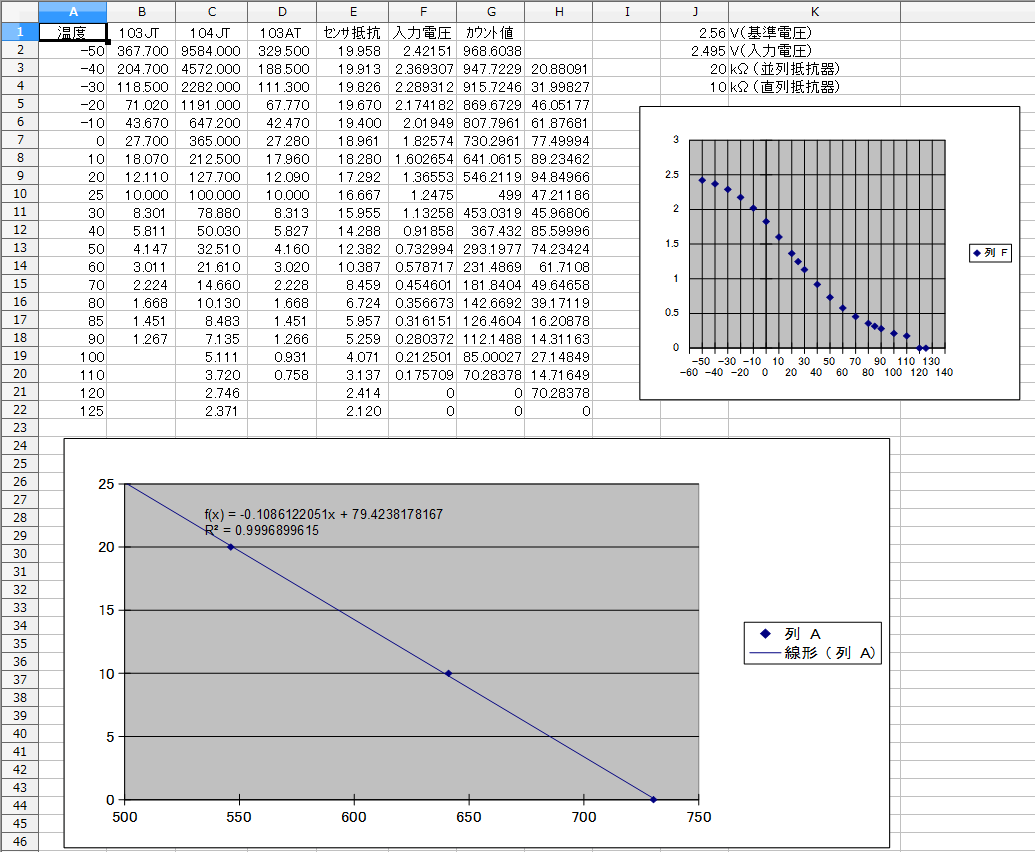Click the カウント値 header cell
Screen dimensions: 1035x852
tap(490, 32)
